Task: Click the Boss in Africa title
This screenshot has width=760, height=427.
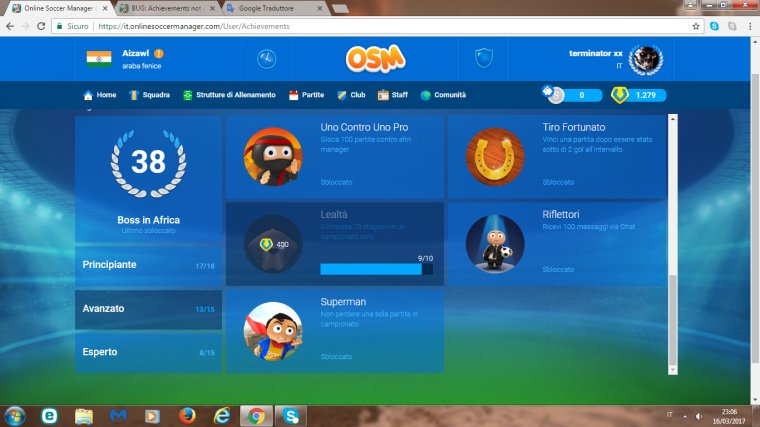Action: tap(148, 220)
